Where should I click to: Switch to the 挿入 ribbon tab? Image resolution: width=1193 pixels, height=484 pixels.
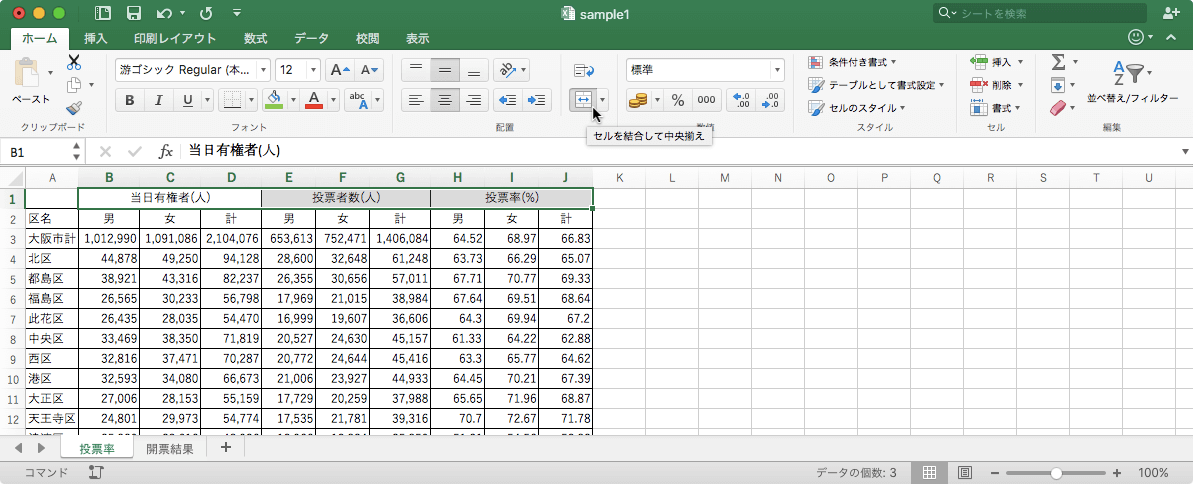point(96,38)
